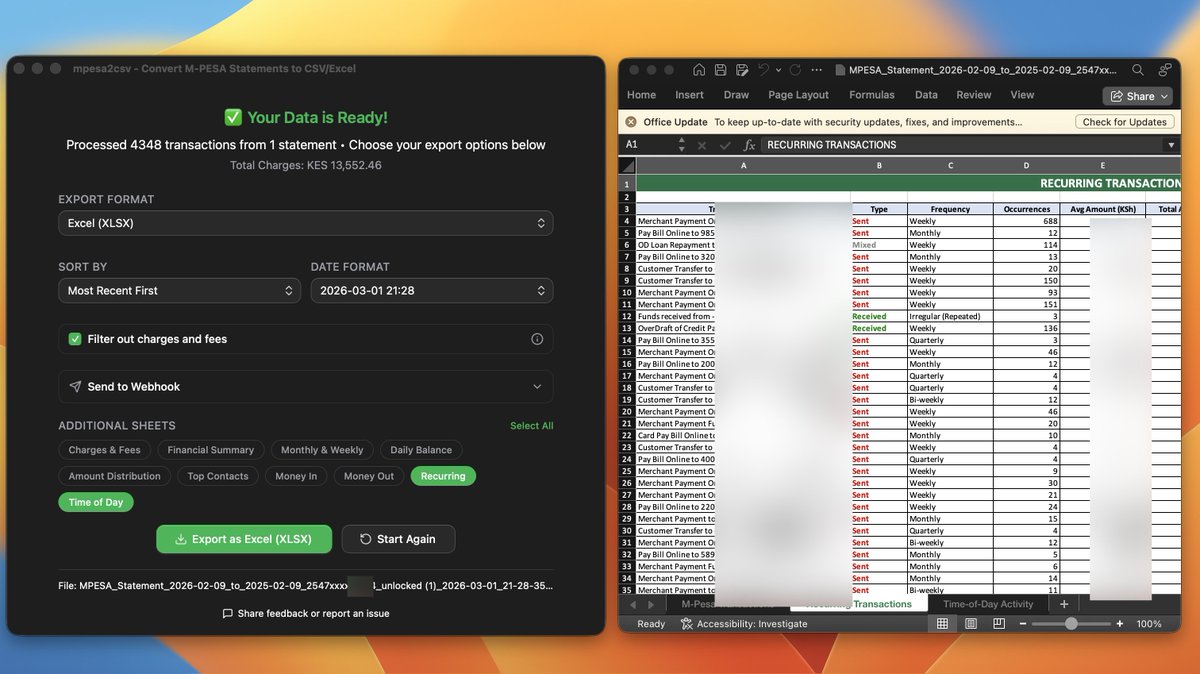This screenshot has width=1200, height=674.
Task: Toggle the Top Contacts sheet chip
Action: pyautogui.click(x=218, y=476)
